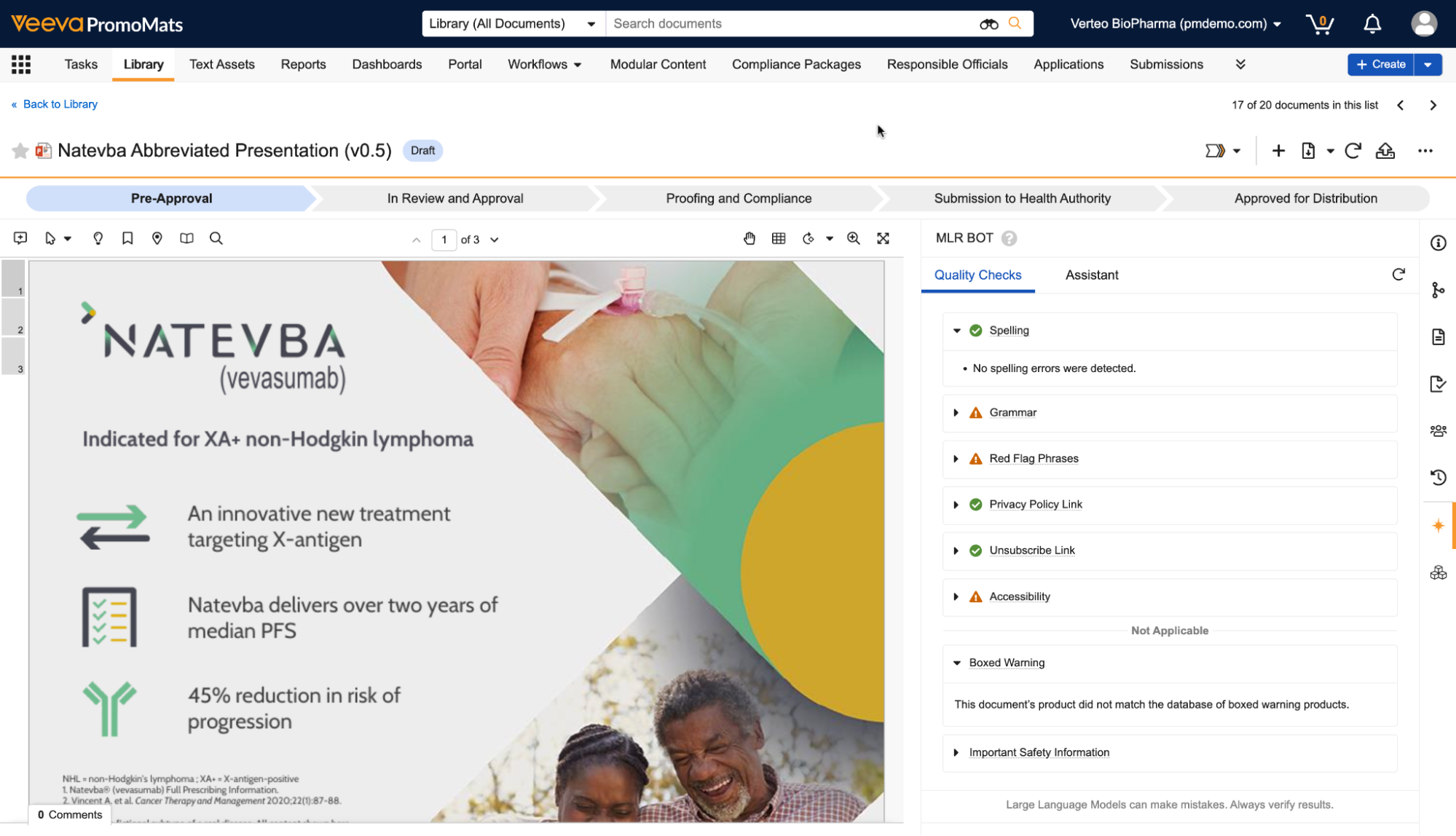The height and width of the screenshot is (836, 1456).
Task: Click the plus add icon beside document title
Action: tap(1278, 151)
